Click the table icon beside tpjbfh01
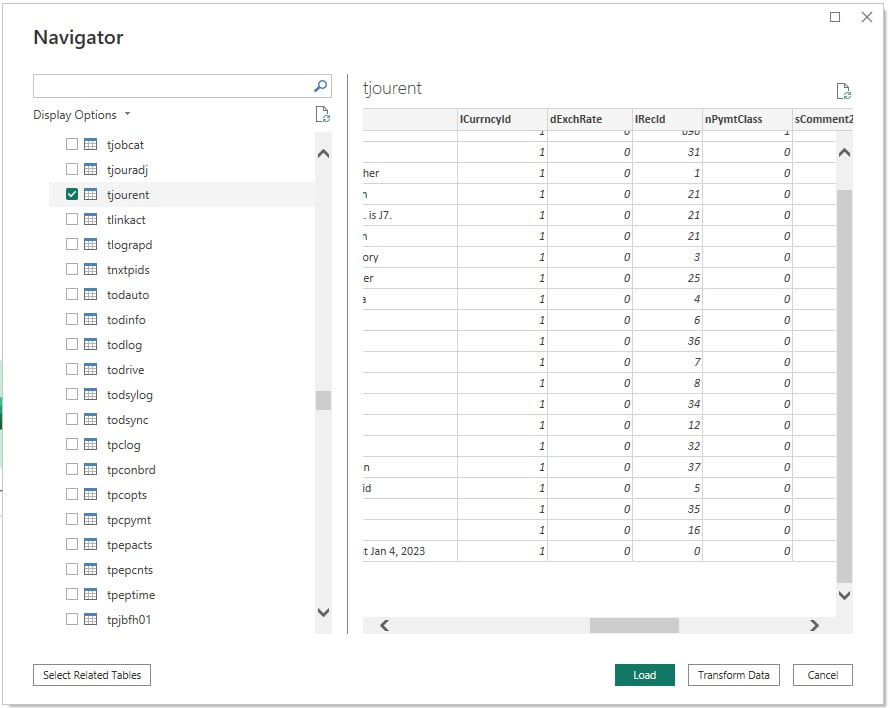Screen dimensions: 890x708 point(90,620)
